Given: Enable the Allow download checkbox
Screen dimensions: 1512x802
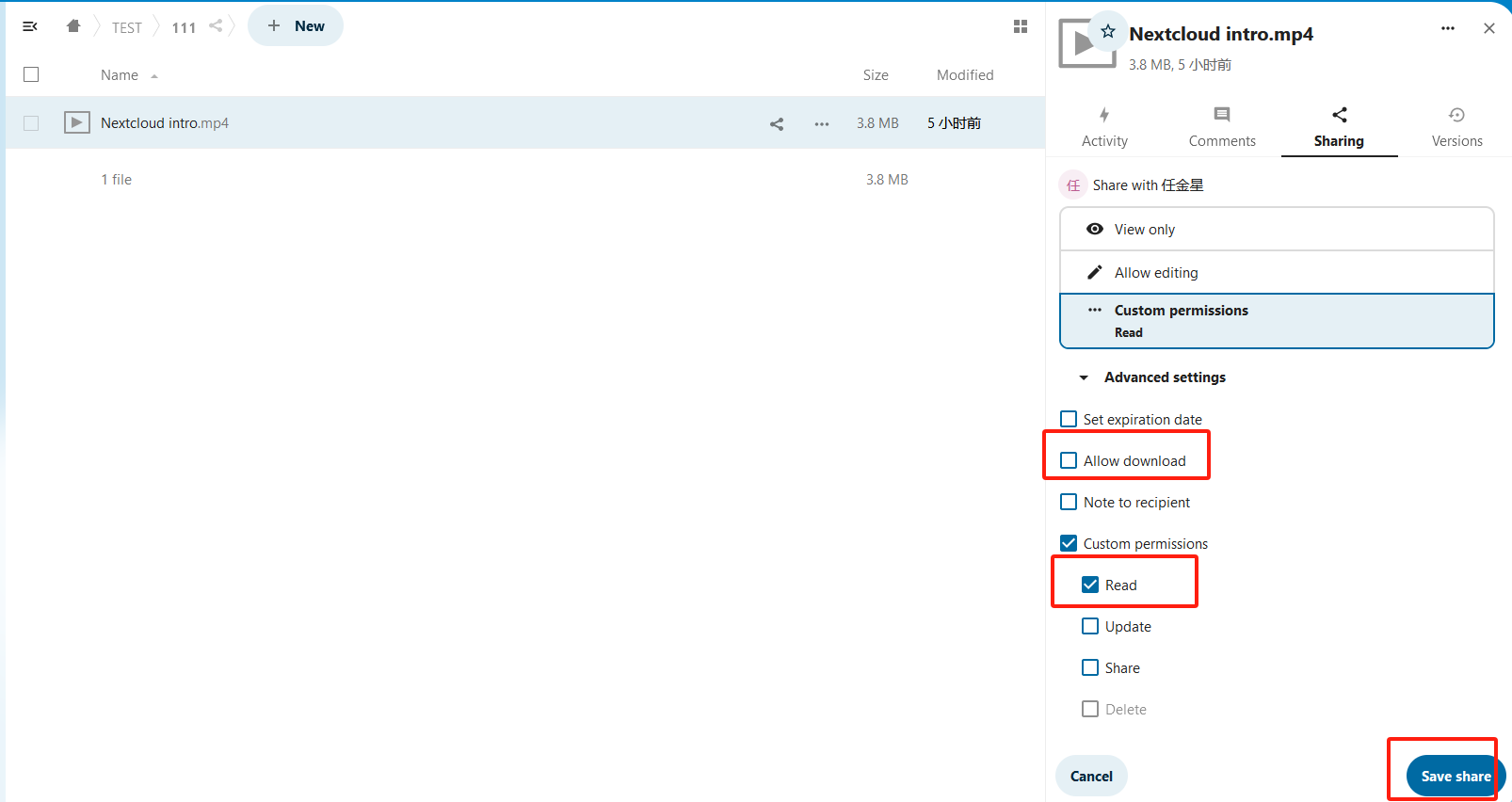Looking at the screenshot, I should coord(1069,460).
